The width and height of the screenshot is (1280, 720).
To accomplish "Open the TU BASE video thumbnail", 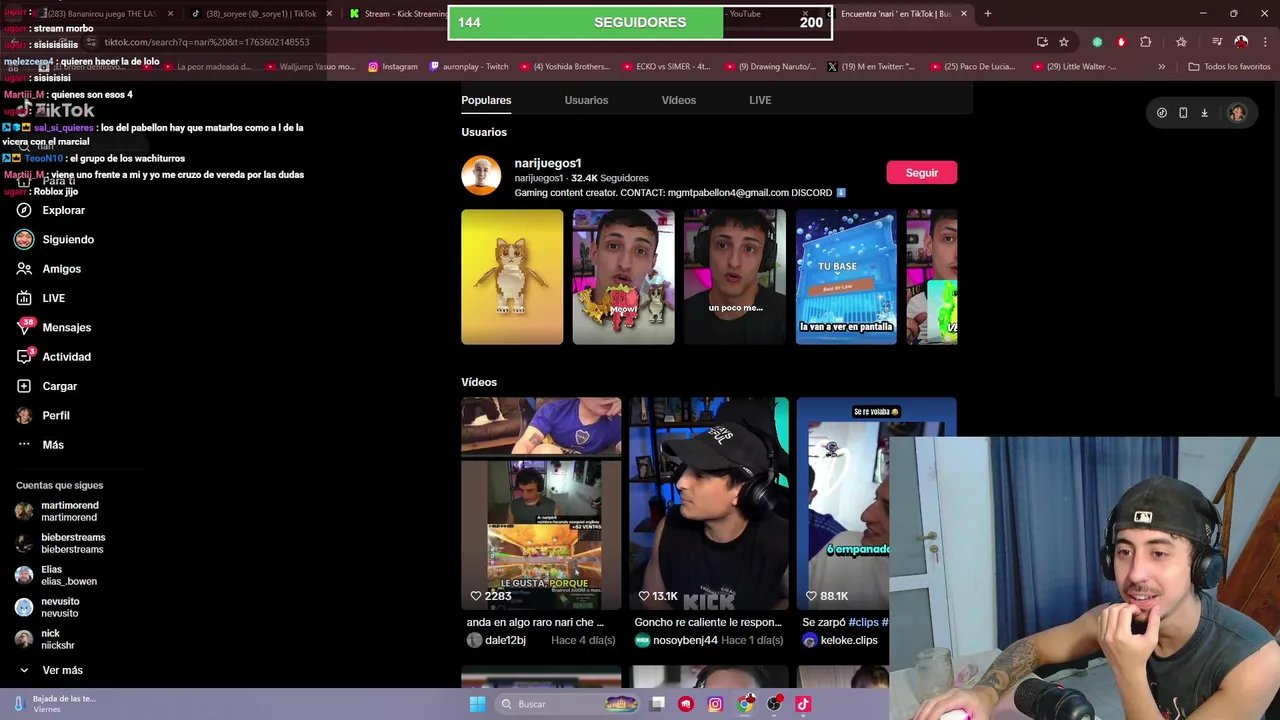I will coord(846,277).
